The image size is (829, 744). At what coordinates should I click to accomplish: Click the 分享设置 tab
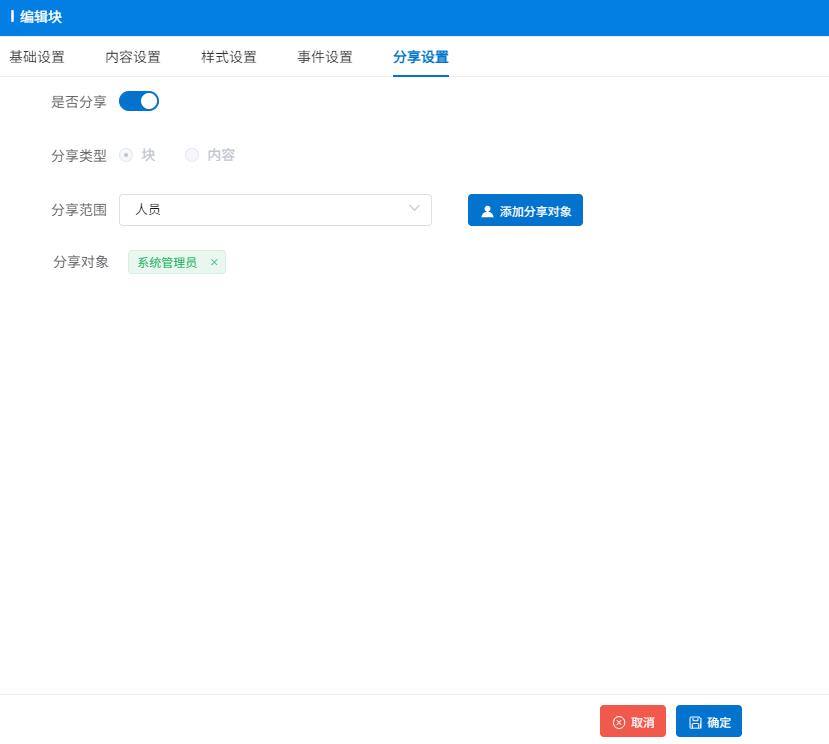(x=421, y=57)
